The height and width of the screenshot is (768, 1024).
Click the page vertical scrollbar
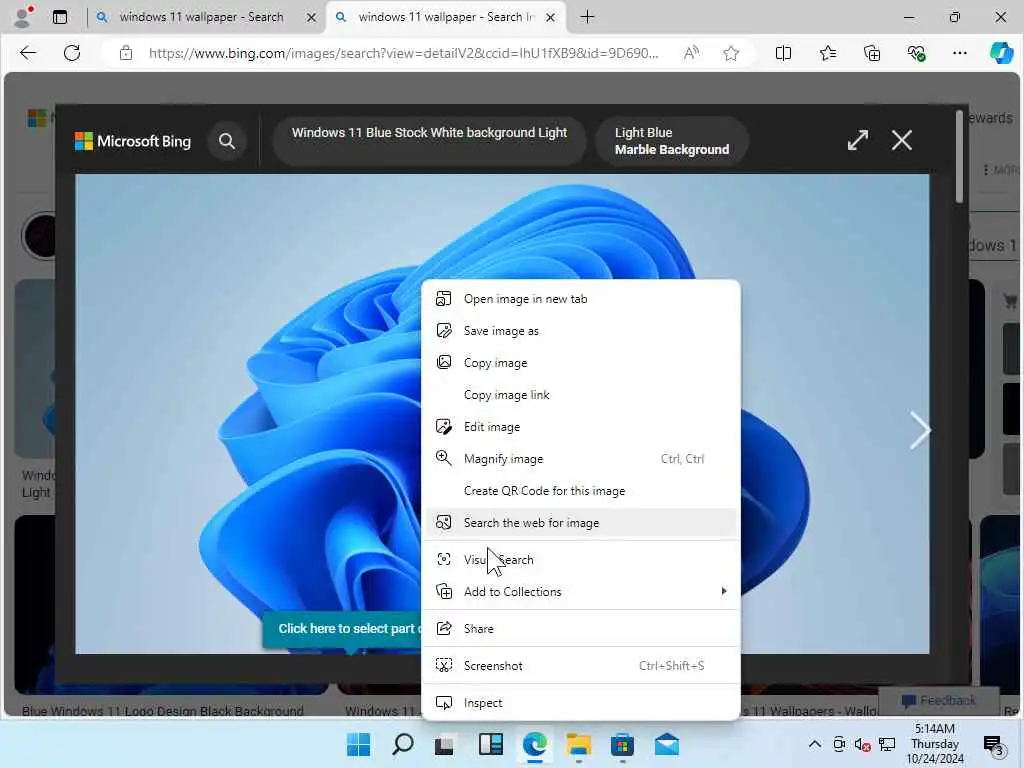(x=959, y=157)
